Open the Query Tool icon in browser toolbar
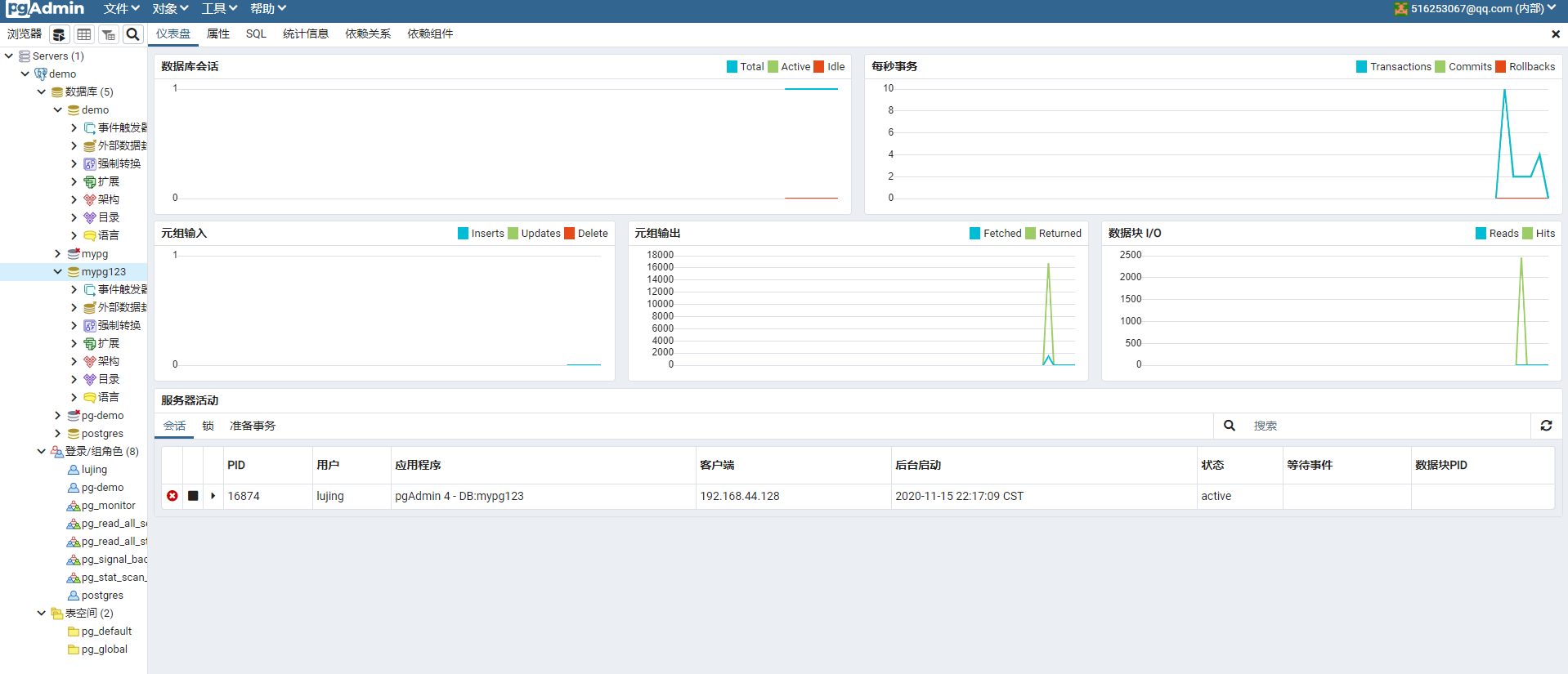 pyautogui.click(x=59, y=34)
